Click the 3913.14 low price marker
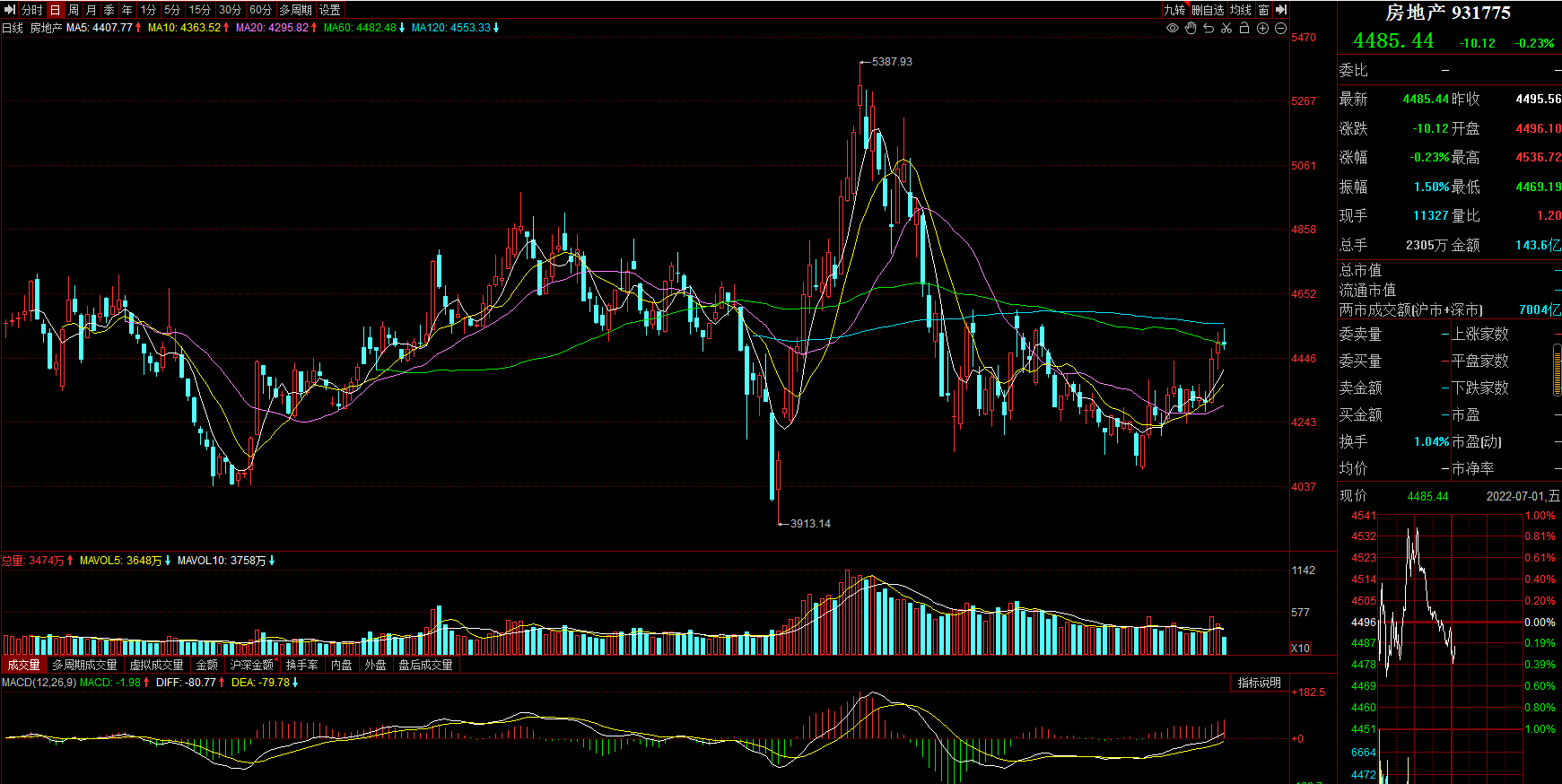The height and width of the screenshot is (784, 1562). 810,524
